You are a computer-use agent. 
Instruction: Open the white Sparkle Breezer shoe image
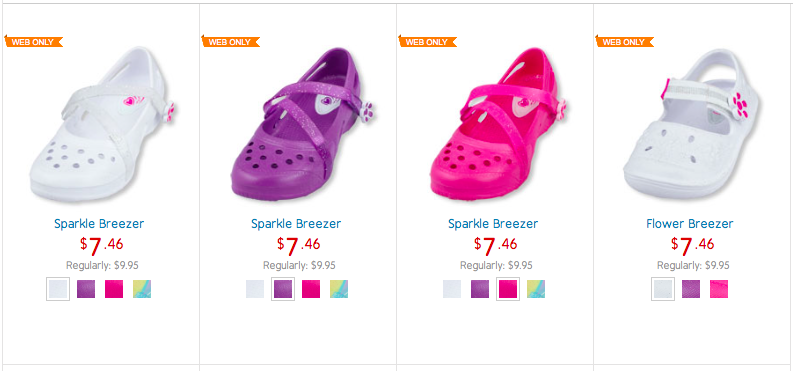(x=102, y=125)
